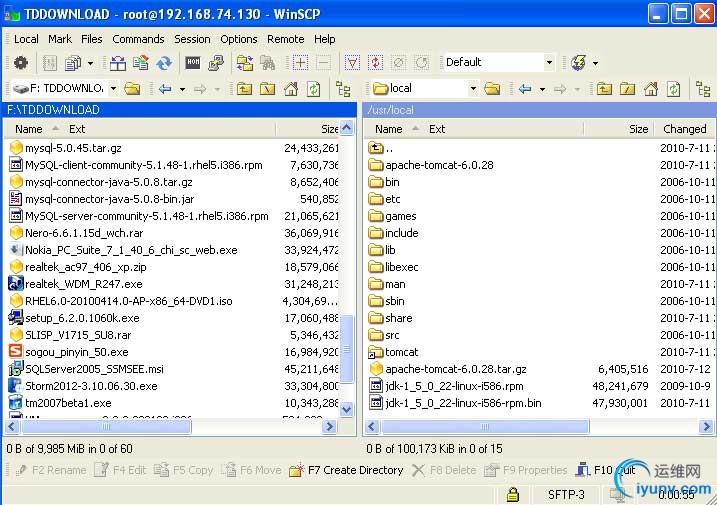Open the Session menu

pyautogui.click(x=192, y=39)
